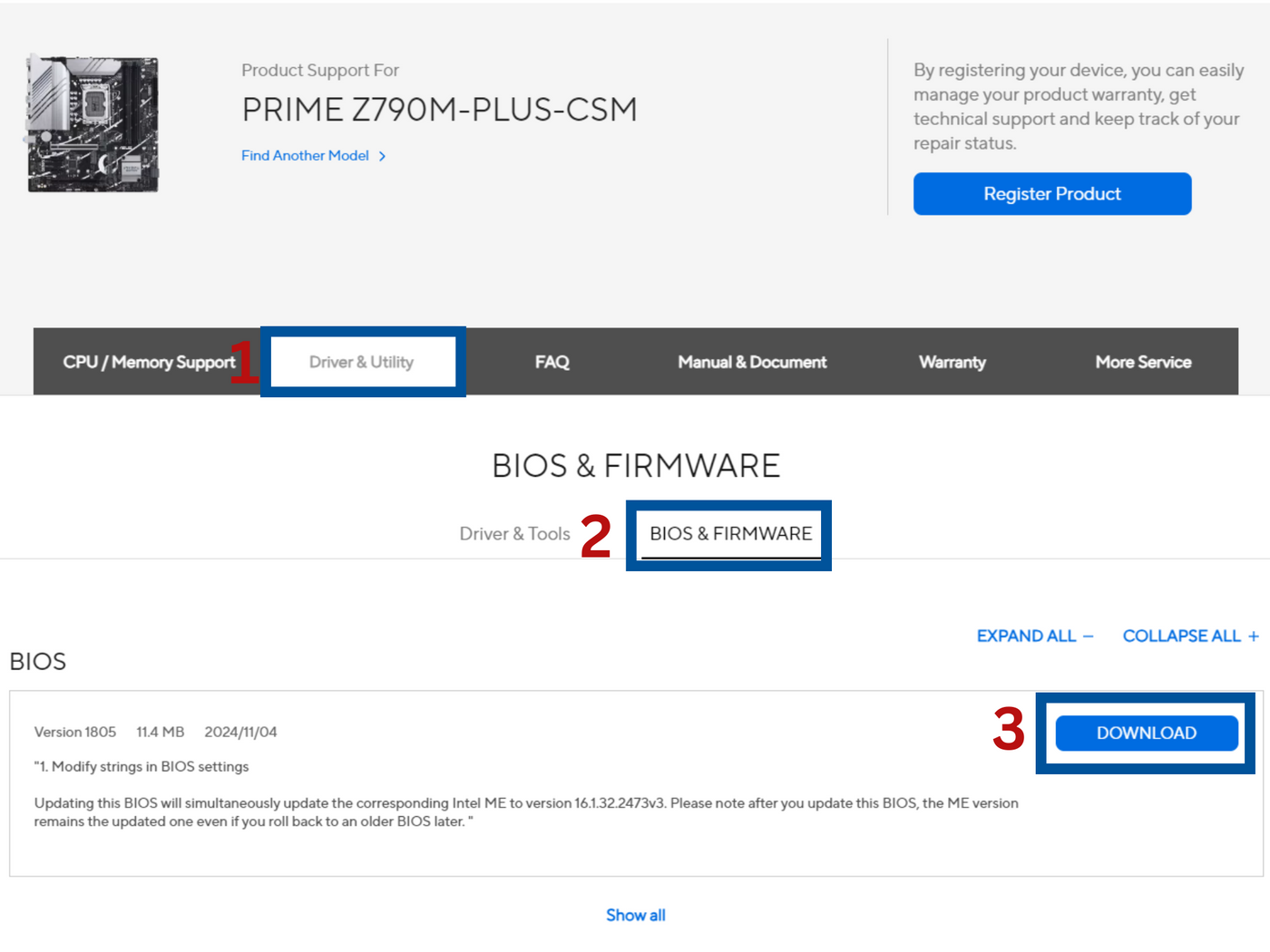Click the Show all link
1270x952 pixels.
635,916
